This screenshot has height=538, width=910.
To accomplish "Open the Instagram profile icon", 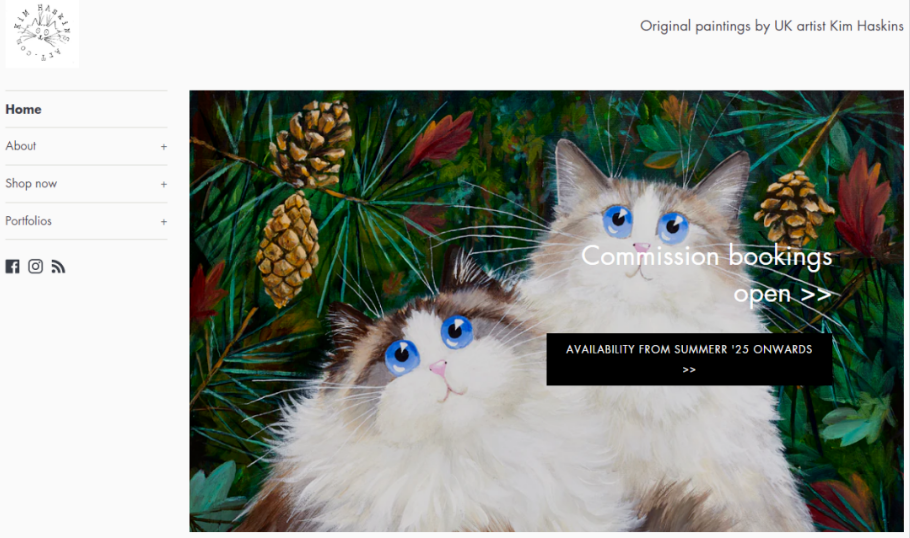I will coord(35,266).
